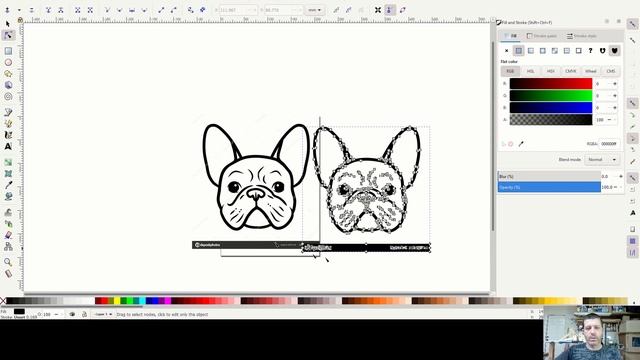Image resolution: width=640 pixels, height=360 pixels.
Task: Toggle layer visibility eye in status bar
Action: 72,314
